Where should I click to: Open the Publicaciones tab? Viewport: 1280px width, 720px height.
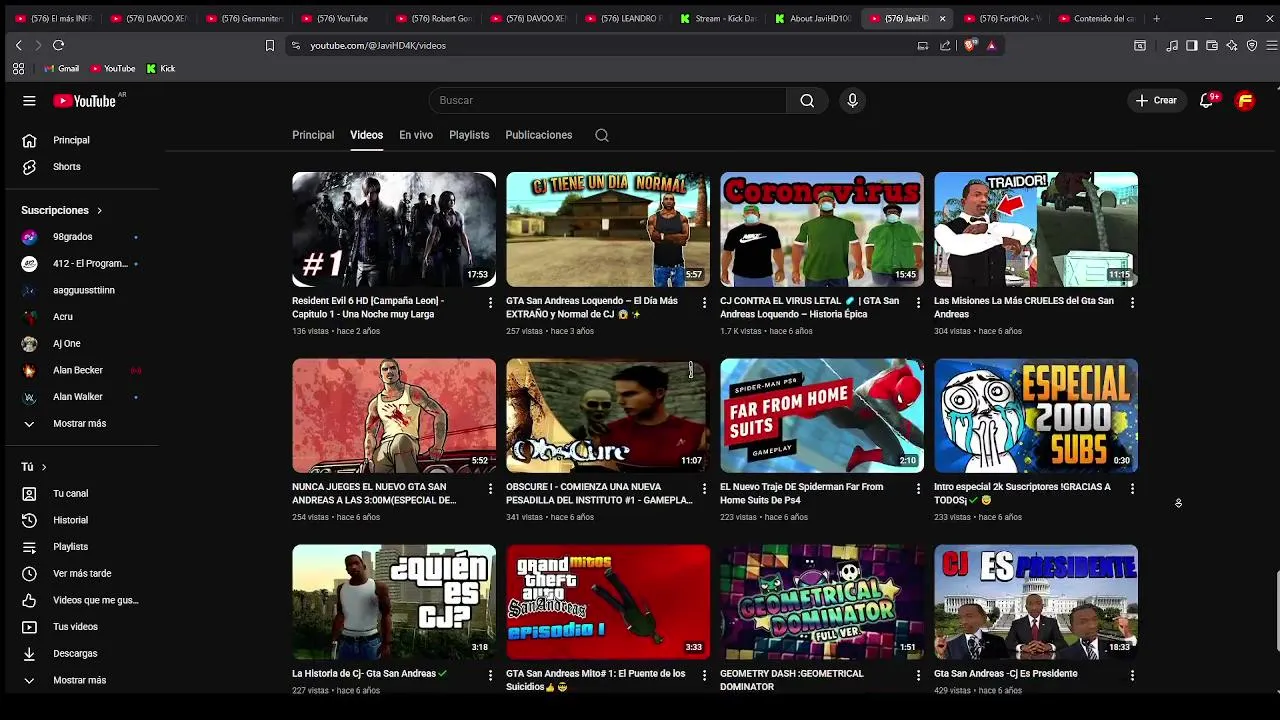[539, 135]
